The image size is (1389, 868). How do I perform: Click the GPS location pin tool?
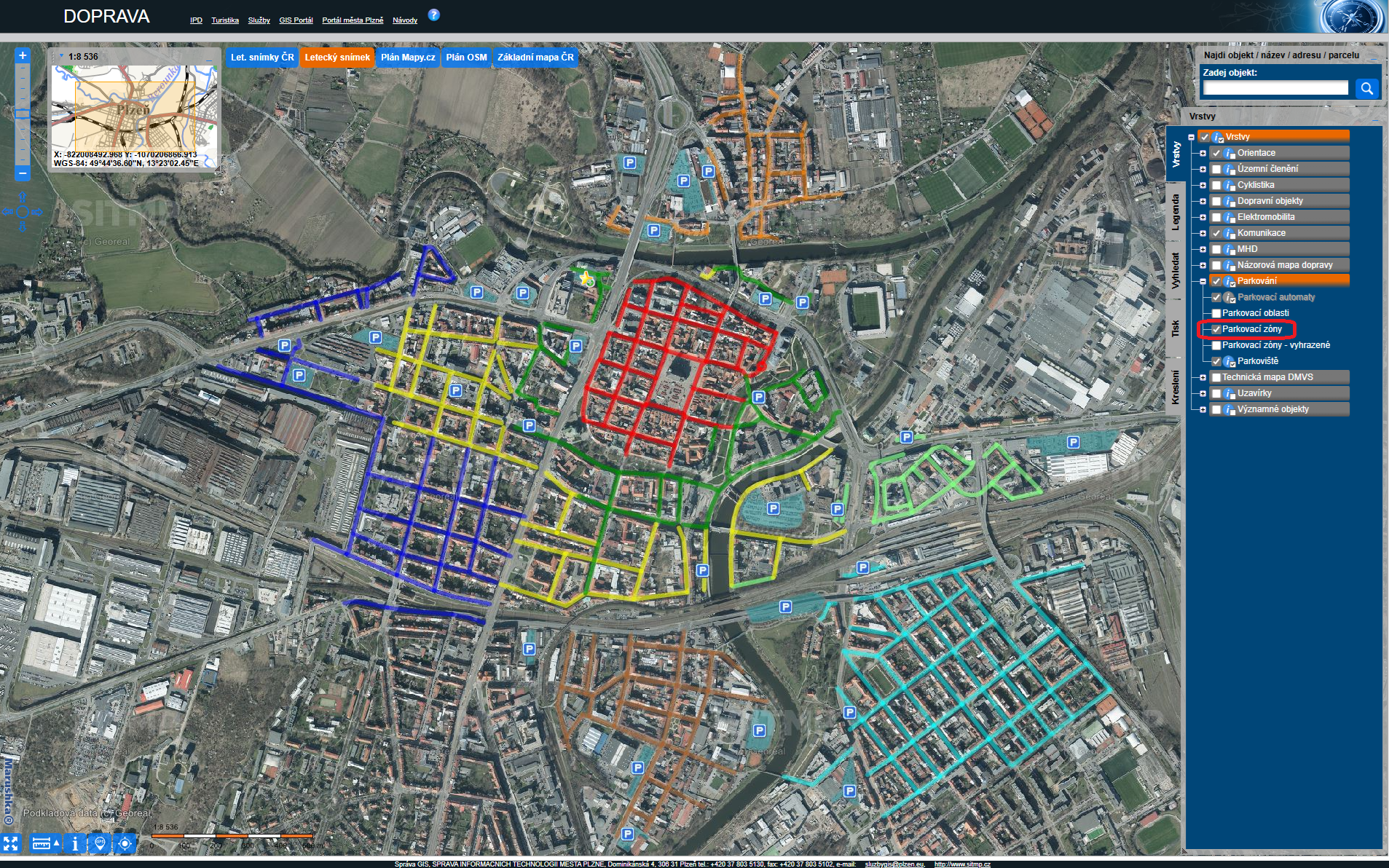click(x=100, y=843)
